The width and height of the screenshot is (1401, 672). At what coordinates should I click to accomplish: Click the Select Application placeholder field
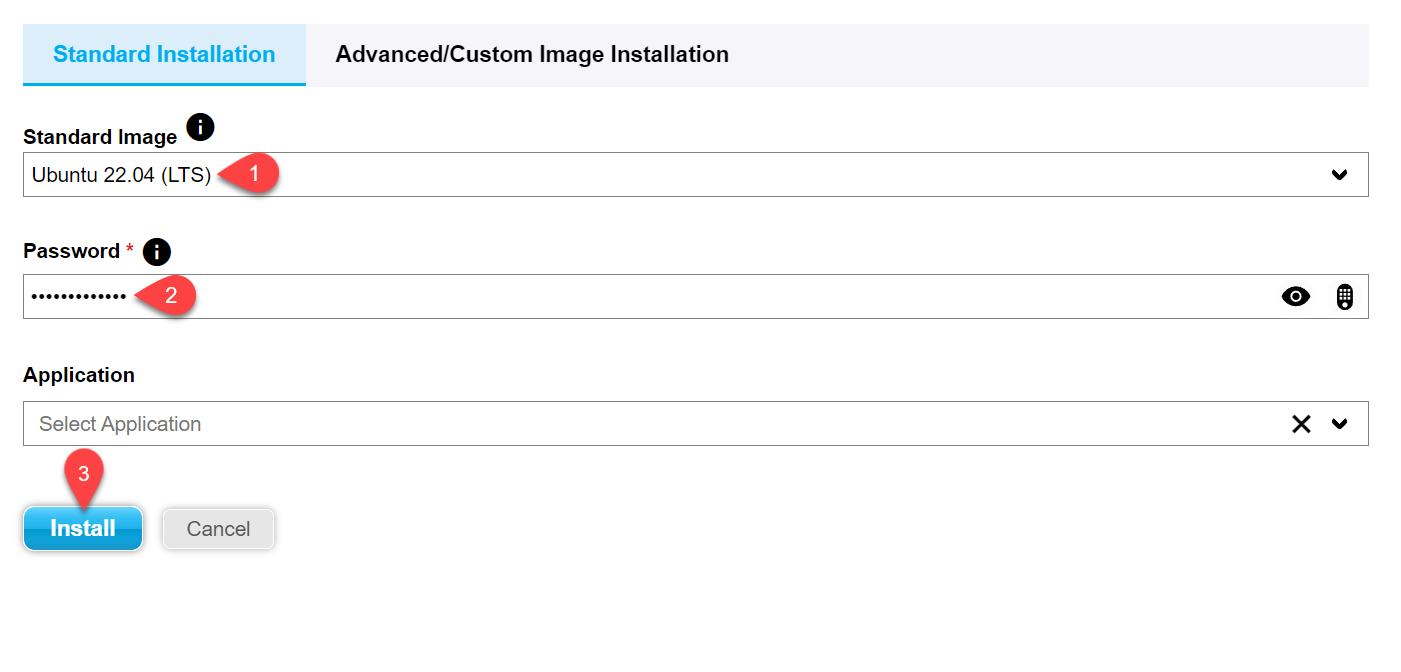coord(120,424)
